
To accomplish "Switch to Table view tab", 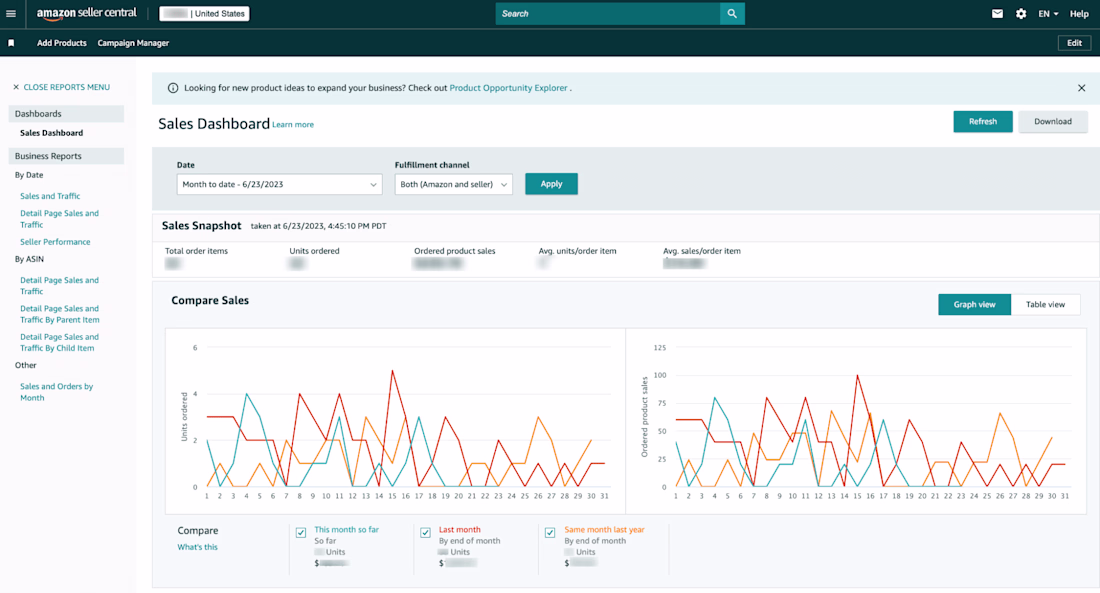I will (x=1045, y=305).
